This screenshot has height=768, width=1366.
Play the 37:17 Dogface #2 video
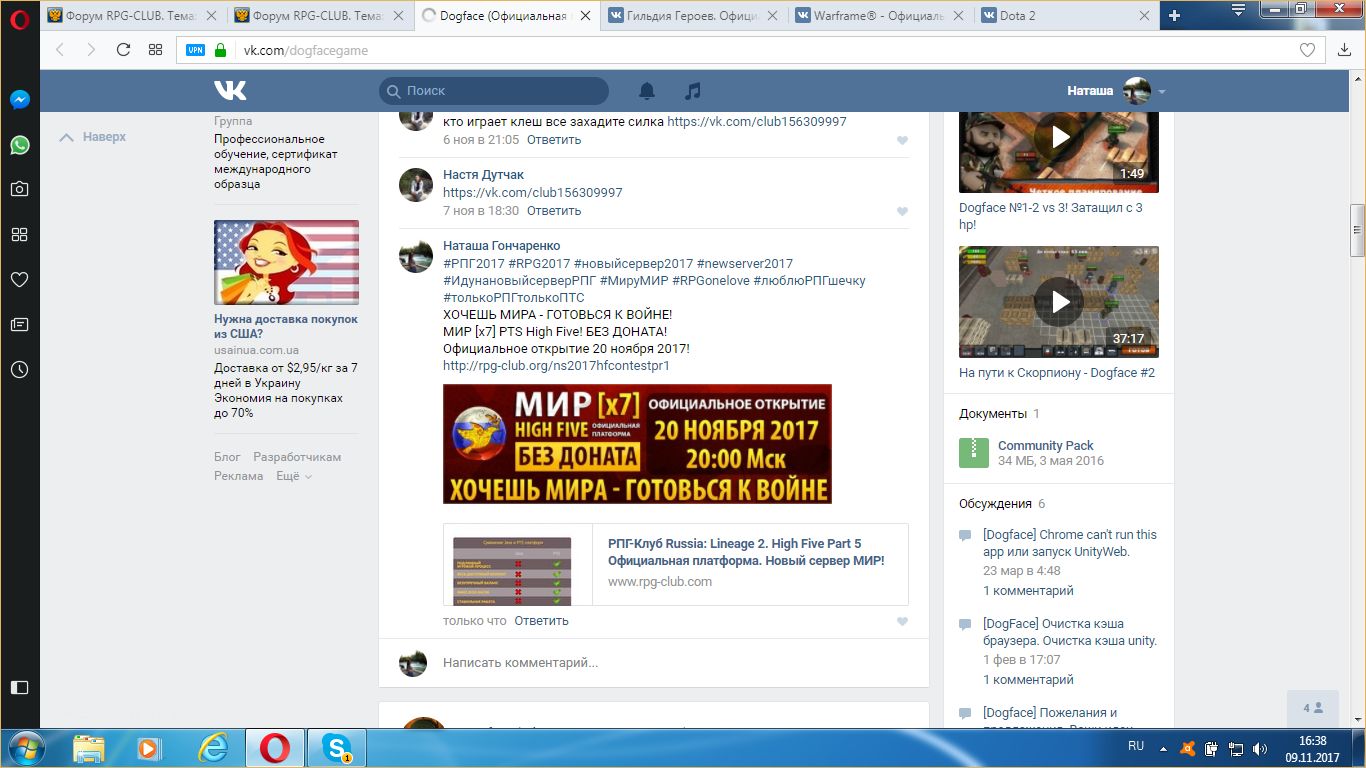[1058, 301]
